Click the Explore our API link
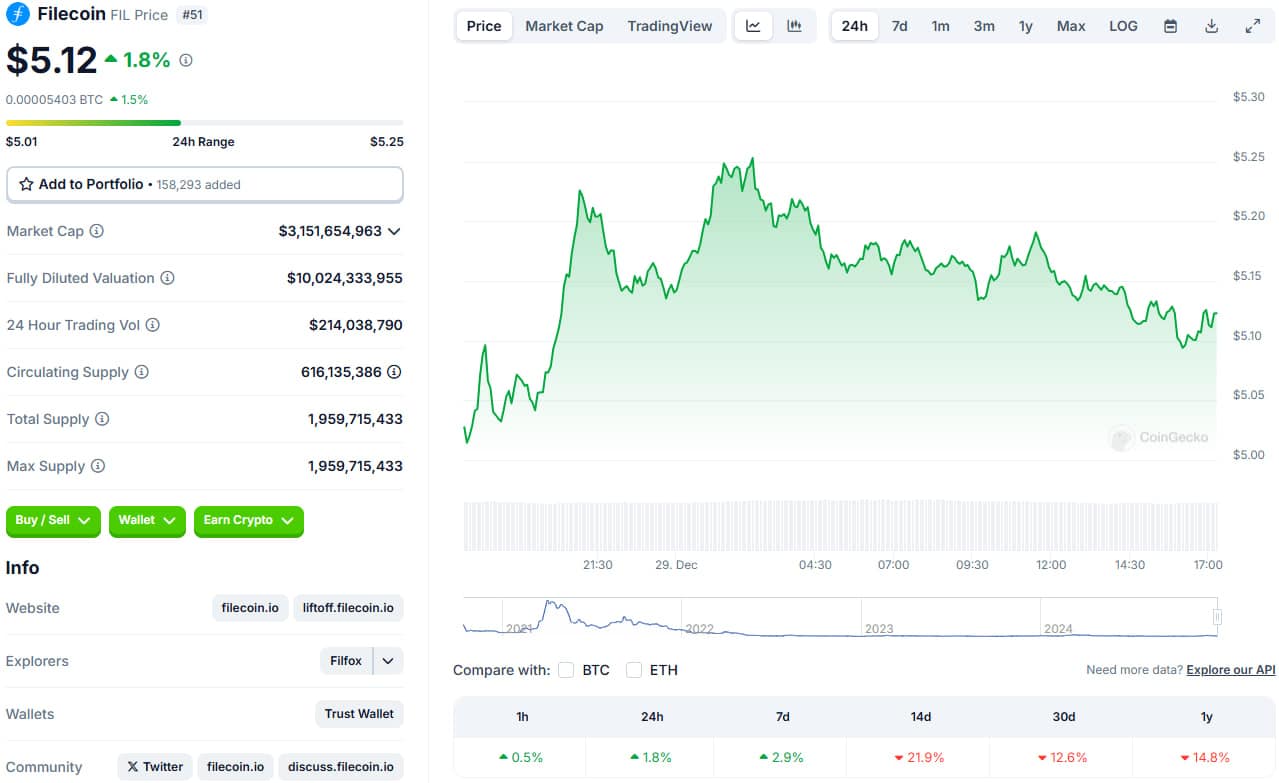Viewport: 1279px width, 783px height. [1231, 670]
